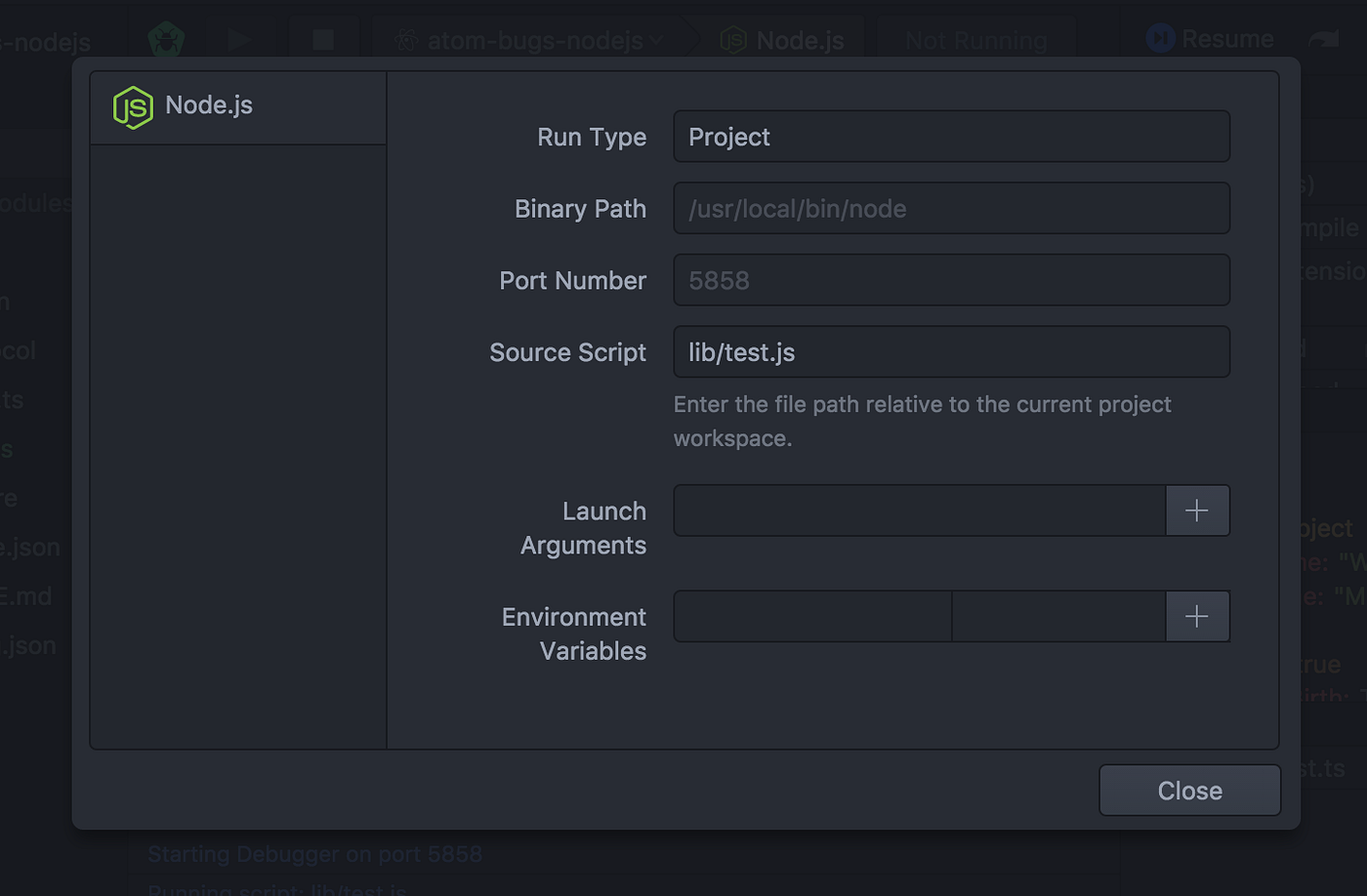The image size is (1367, 896).
Task: Click the Node.js logo in sidebar
Action: pos(133,107)
